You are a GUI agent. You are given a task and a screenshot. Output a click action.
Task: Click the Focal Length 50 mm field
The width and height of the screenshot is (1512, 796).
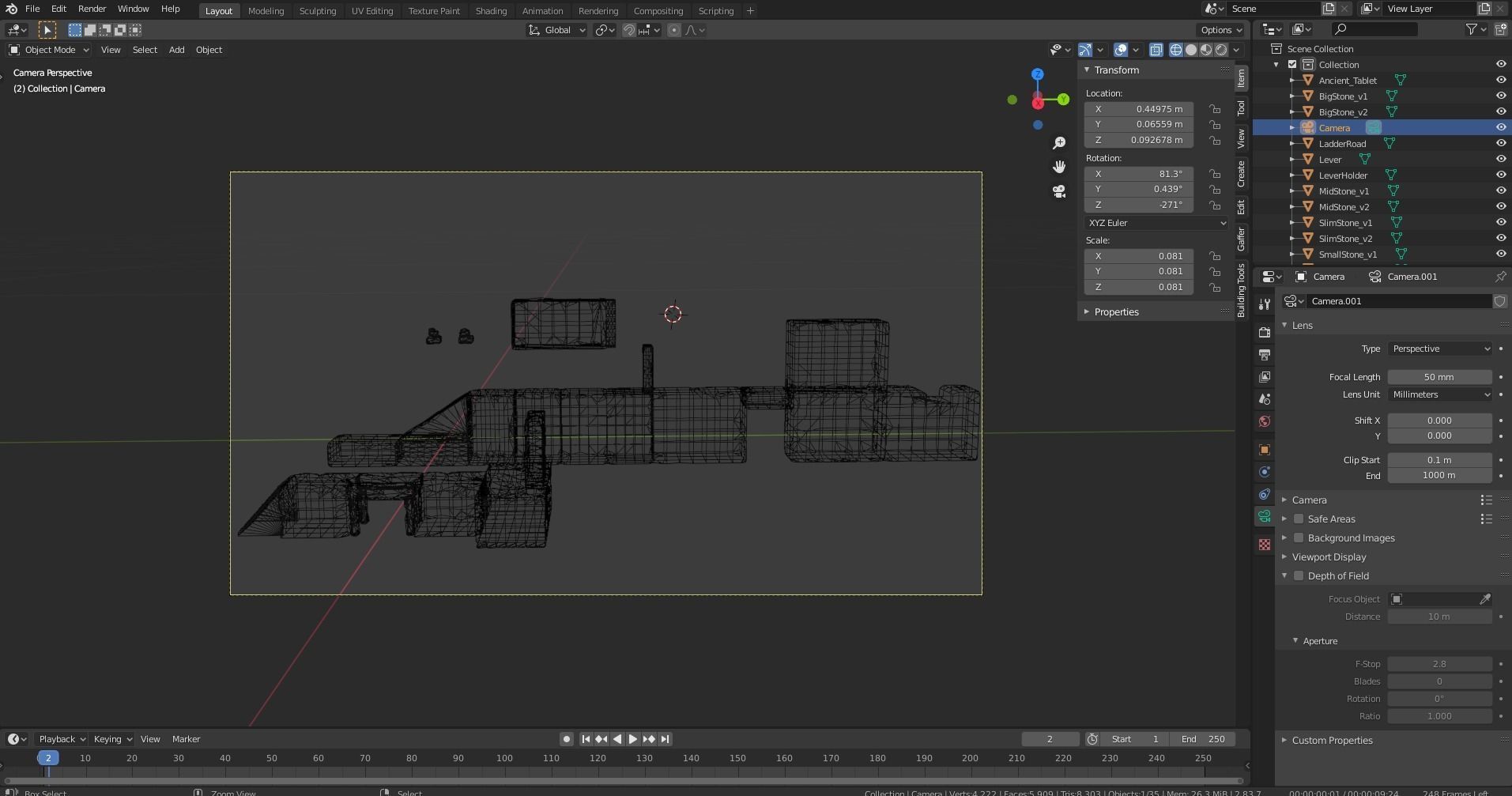tap(1439, 377)
